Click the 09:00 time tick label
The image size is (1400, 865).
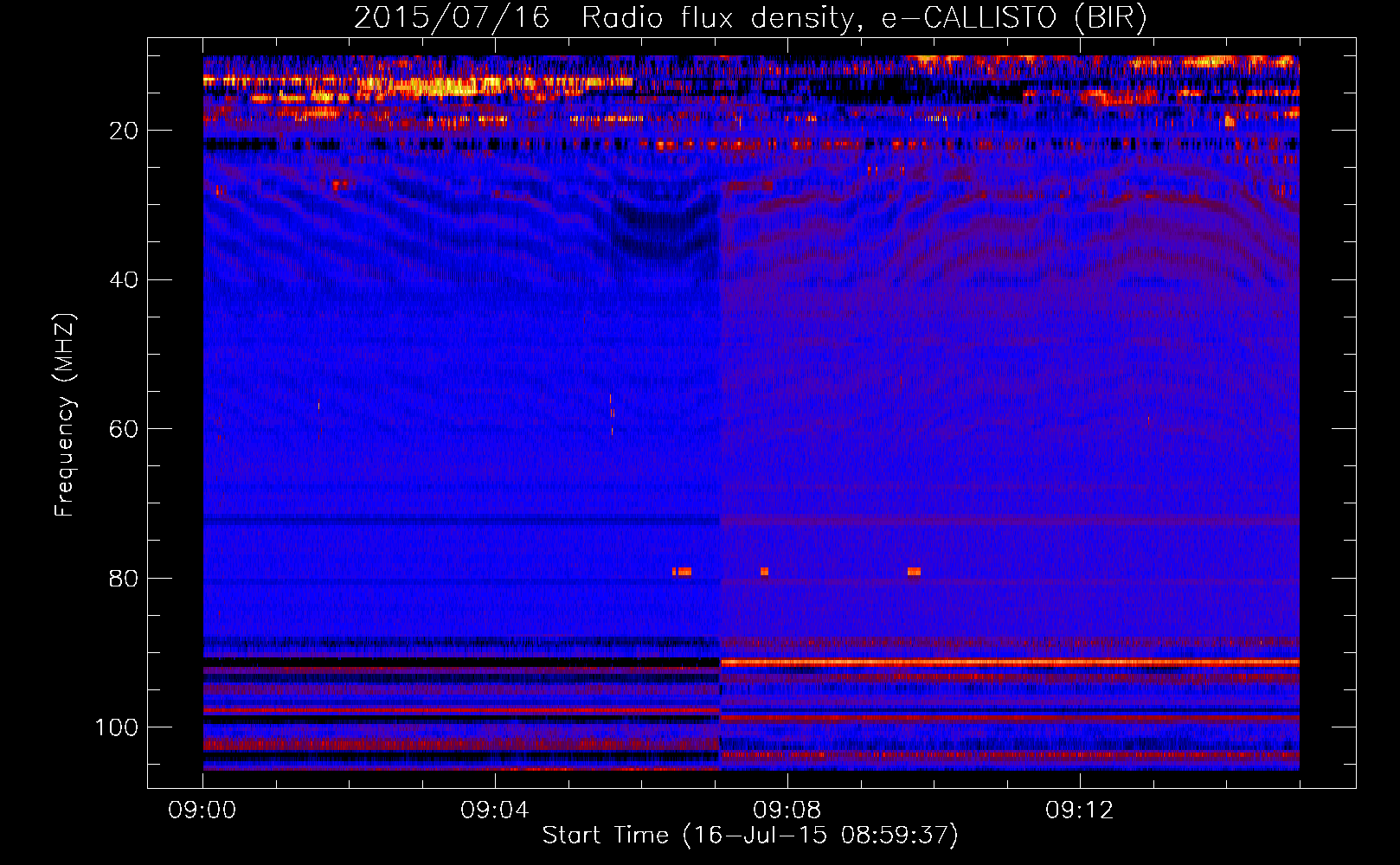point(203,811)
